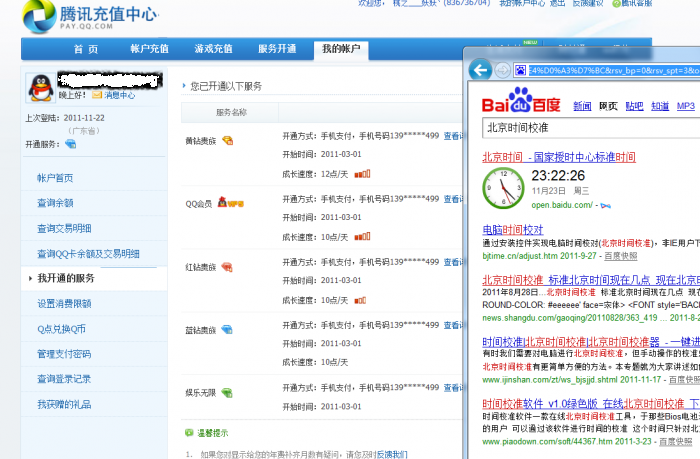
Task: Click the 您已开通以下服务 heading arrow
Action: [x=184, y=86]
